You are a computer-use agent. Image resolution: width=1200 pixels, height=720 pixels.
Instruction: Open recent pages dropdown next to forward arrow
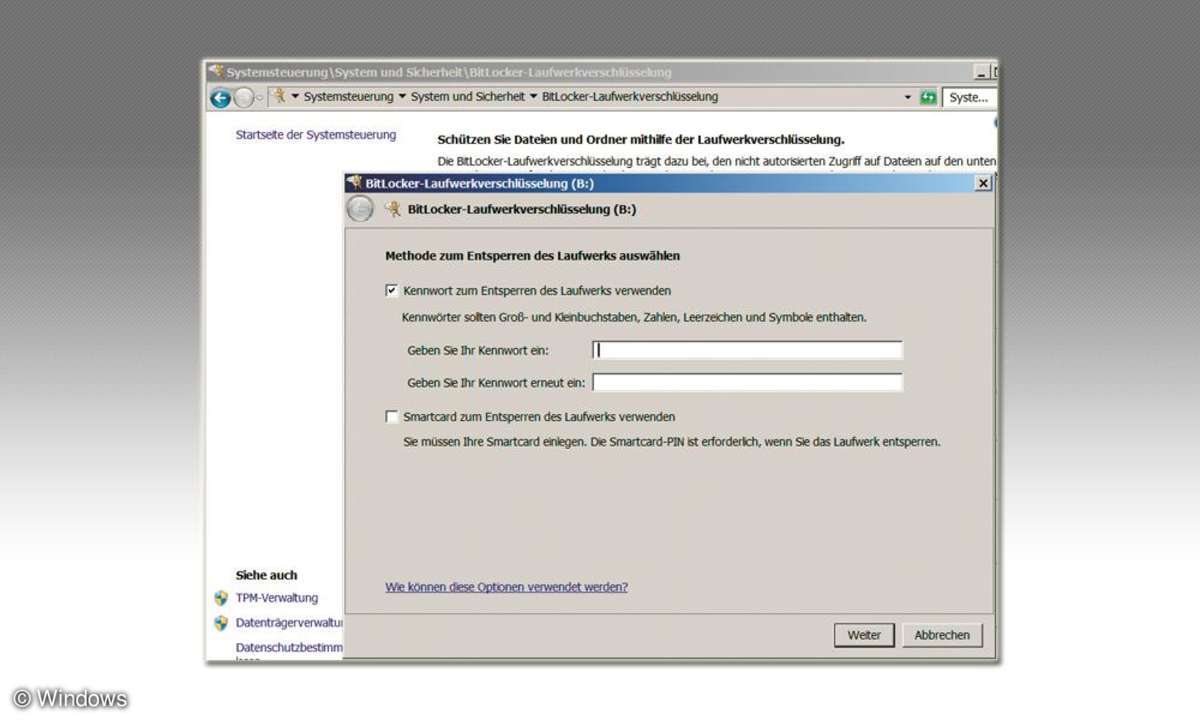click(260, 97)
